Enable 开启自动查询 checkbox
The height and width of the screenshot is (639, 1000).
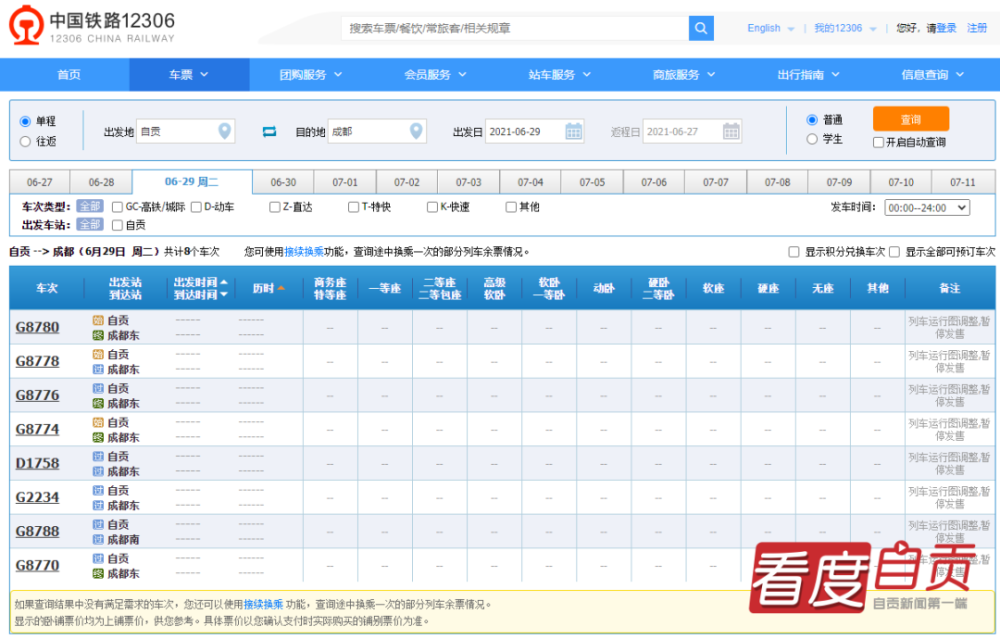click(x=878, y=142)
